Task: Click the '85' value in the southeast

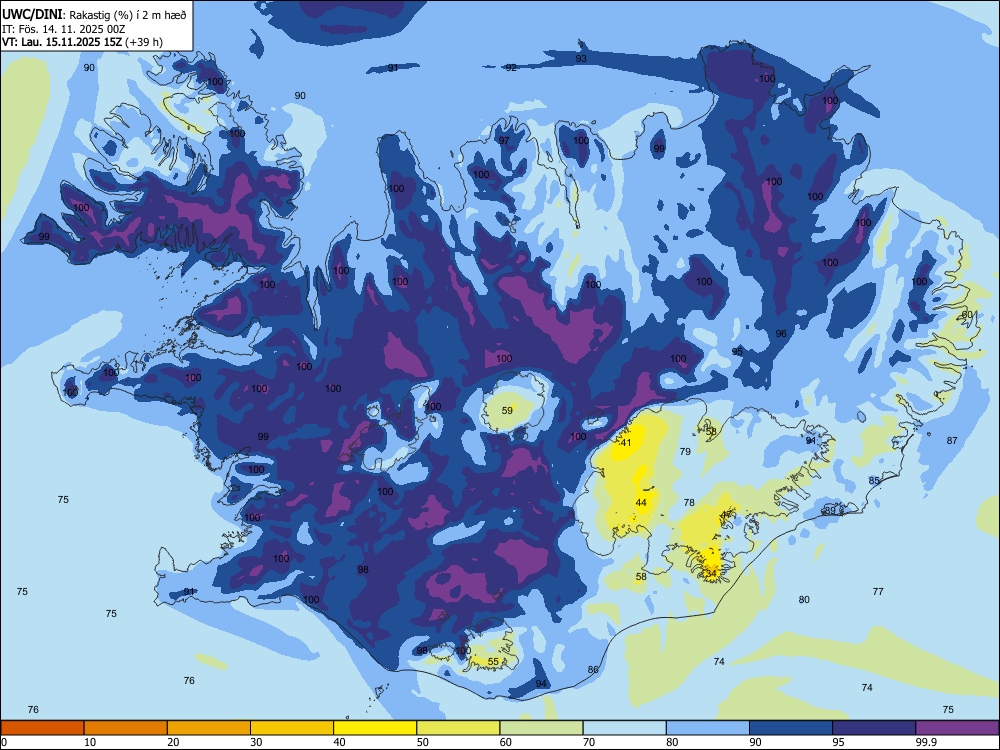Action: [874, 480]
